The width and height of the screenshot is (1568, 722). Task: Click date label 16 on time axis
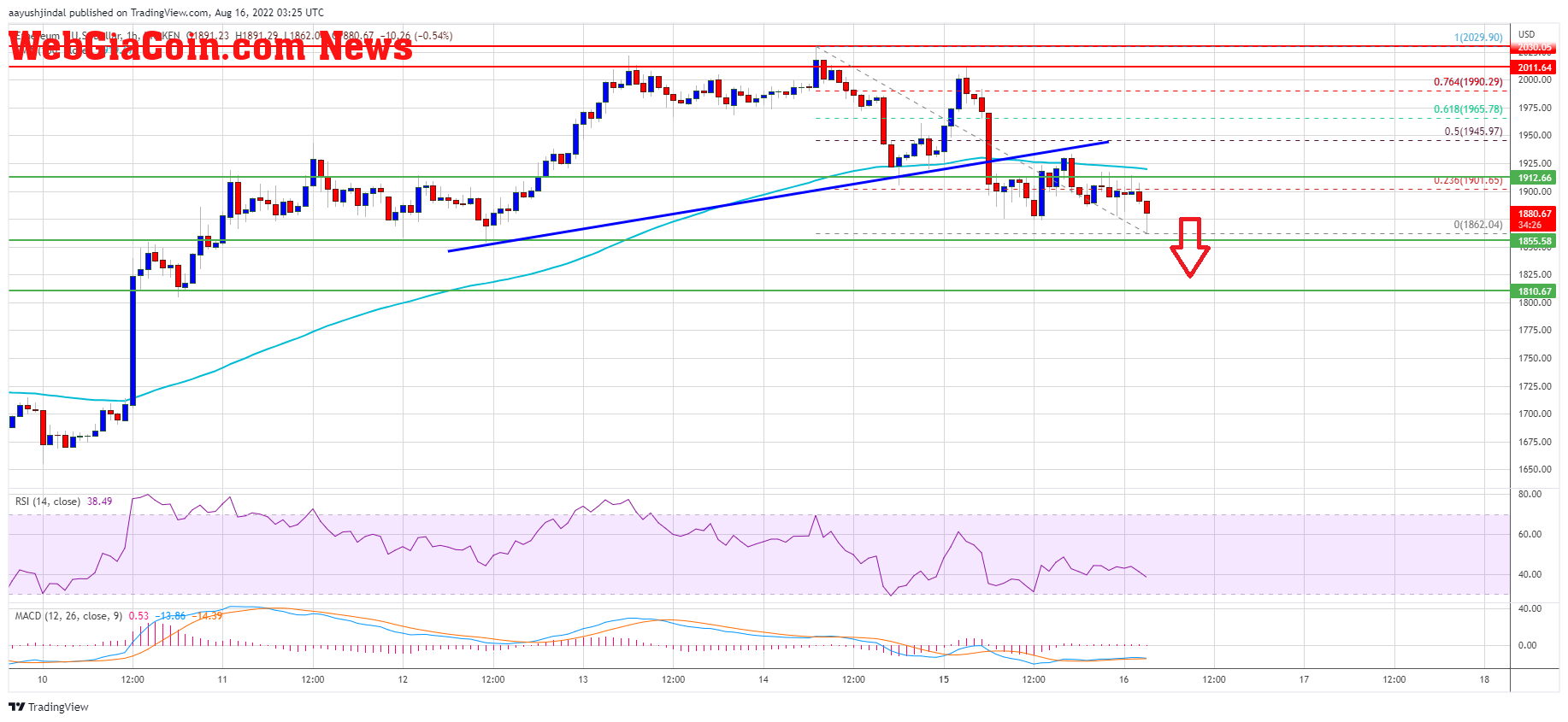coord(1124,679)
